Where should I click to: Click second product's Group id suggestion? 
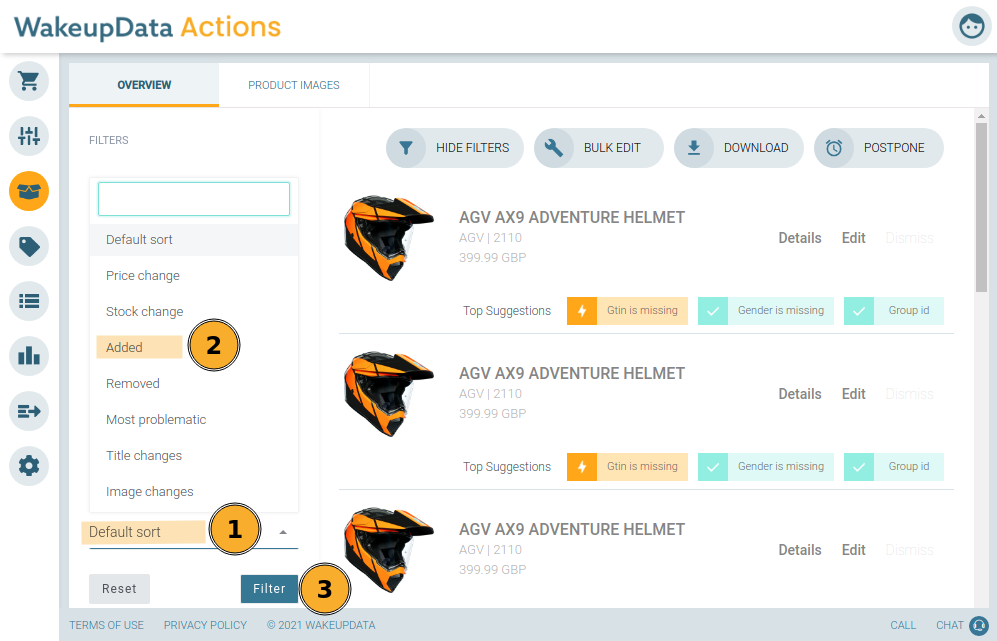tap(893, 467)
